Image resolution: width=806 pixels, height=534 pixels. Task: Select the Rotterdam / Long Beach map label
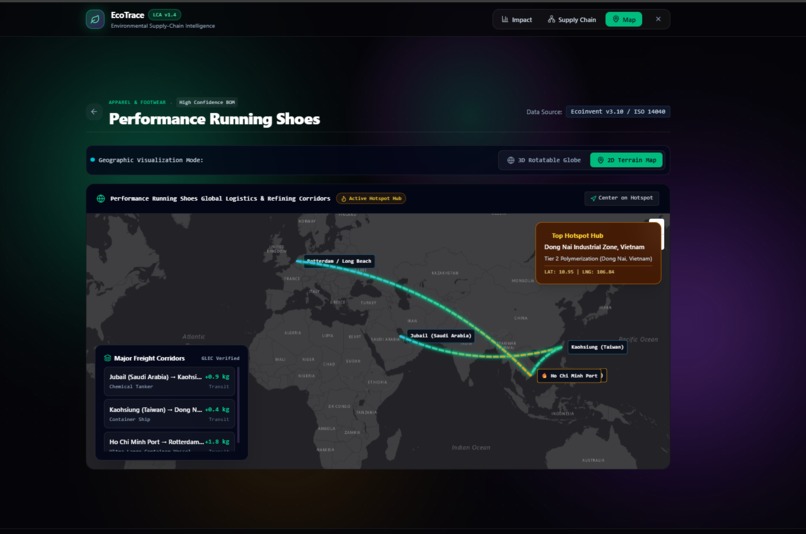point(339,261)
